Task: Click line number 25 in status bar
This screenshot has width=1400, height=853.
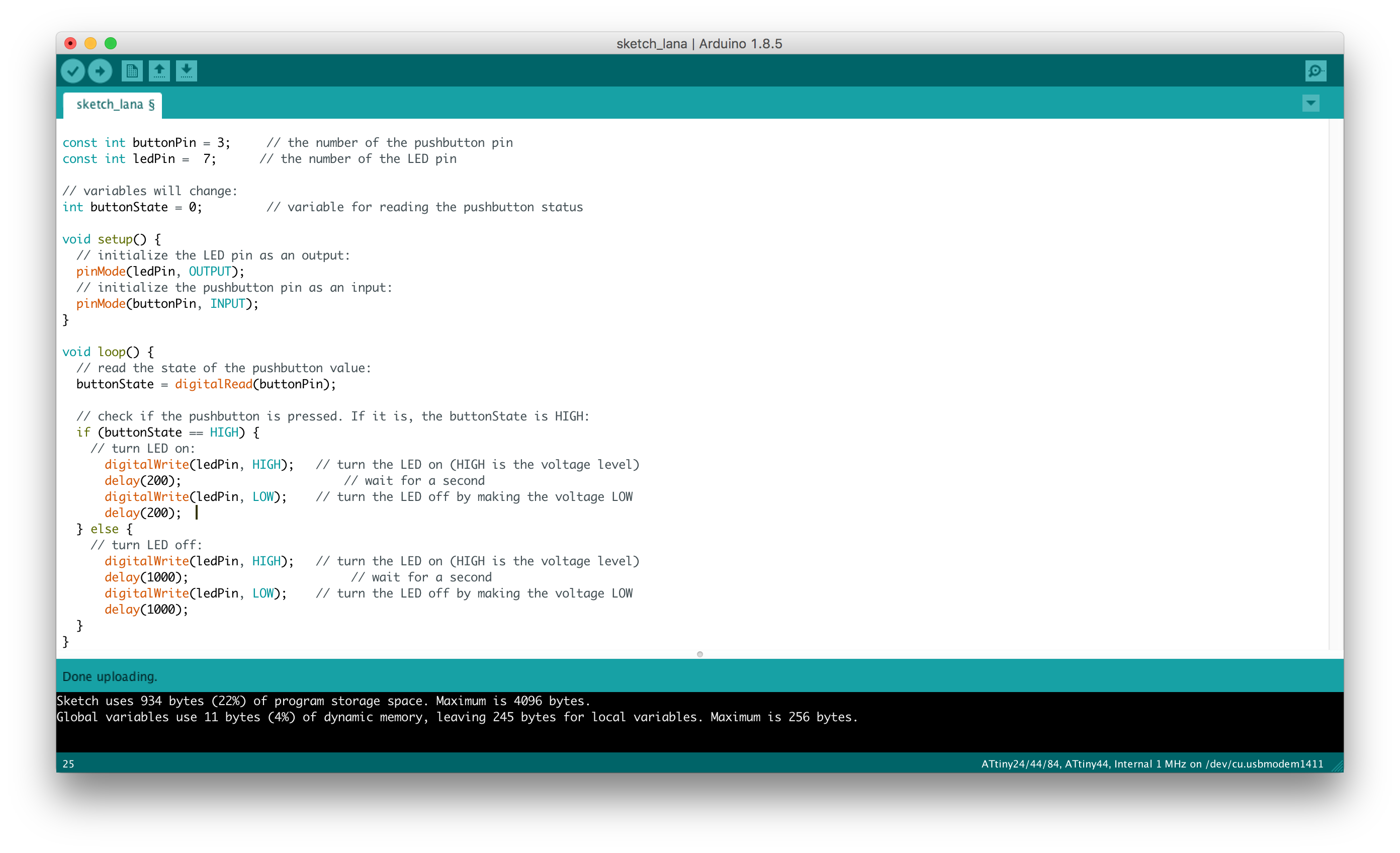Action: [x=68, y=764]
